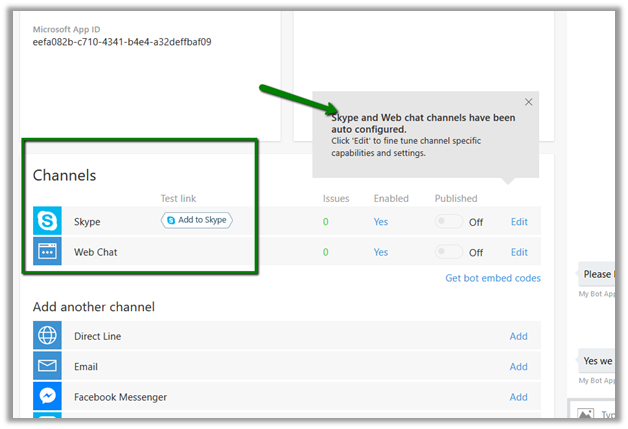
Task: Click the Skype channel icon
Action: (x=47, y=221)
